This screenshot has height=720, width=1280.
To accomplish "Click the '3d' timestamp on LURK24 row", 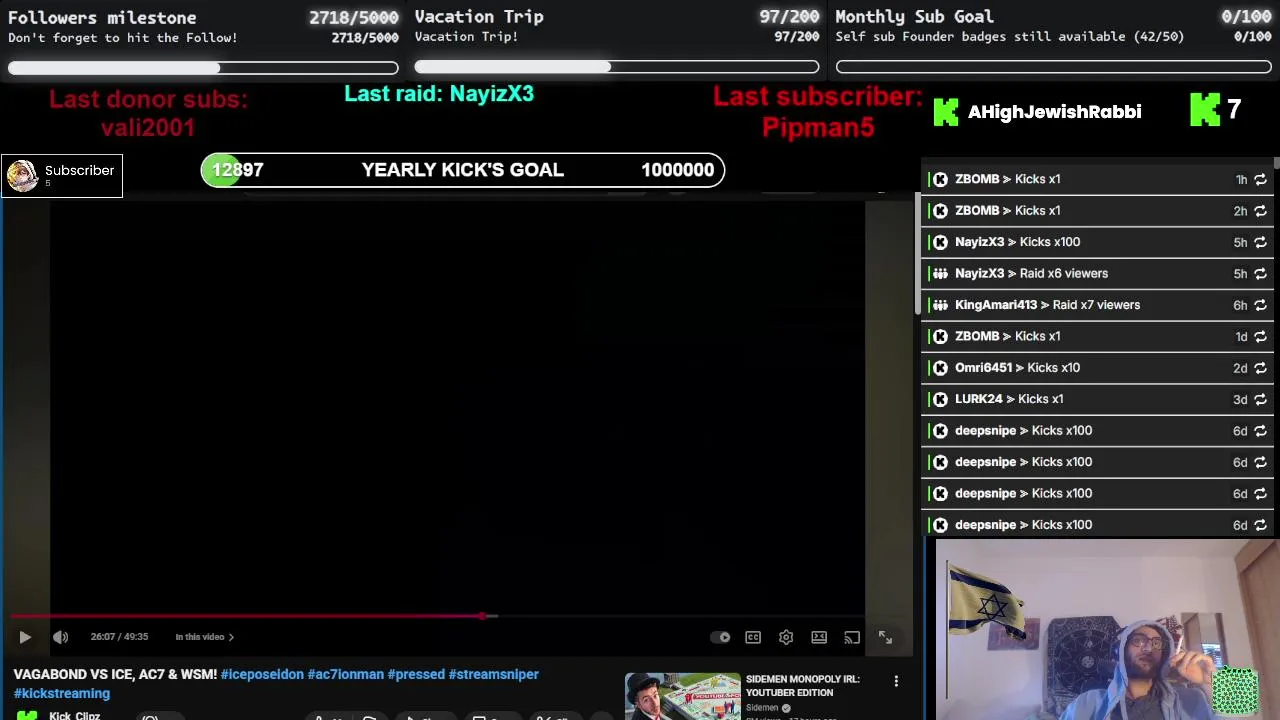I will 1240,399.
